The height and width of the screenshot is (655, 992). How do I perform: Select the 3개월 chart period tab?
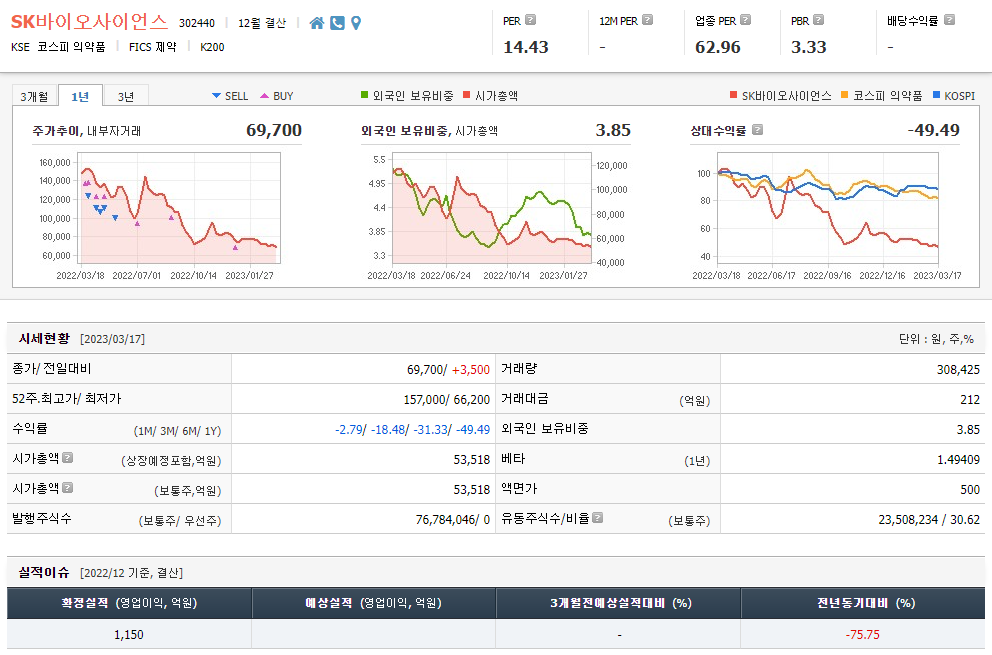point(34,96)
